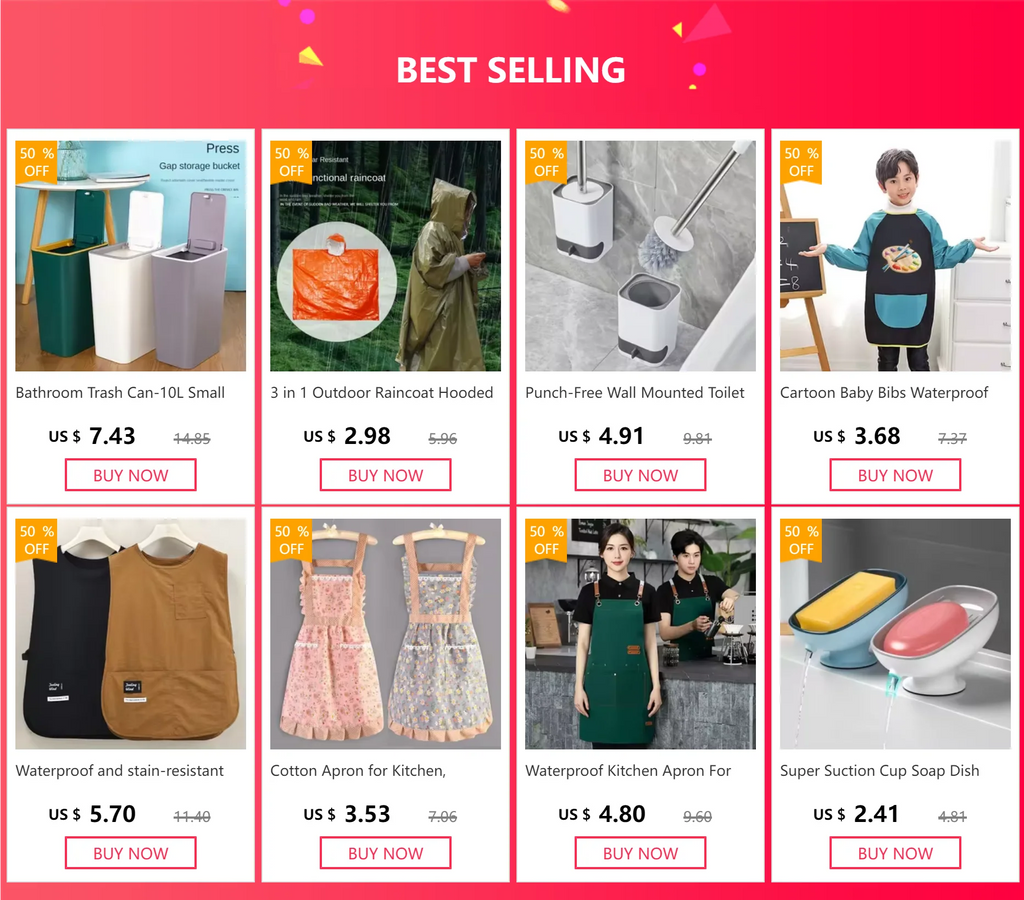This screenshot has width=1024, height=900.
Task: Open the outdoor raincoat product image
Action: point(385,256)
